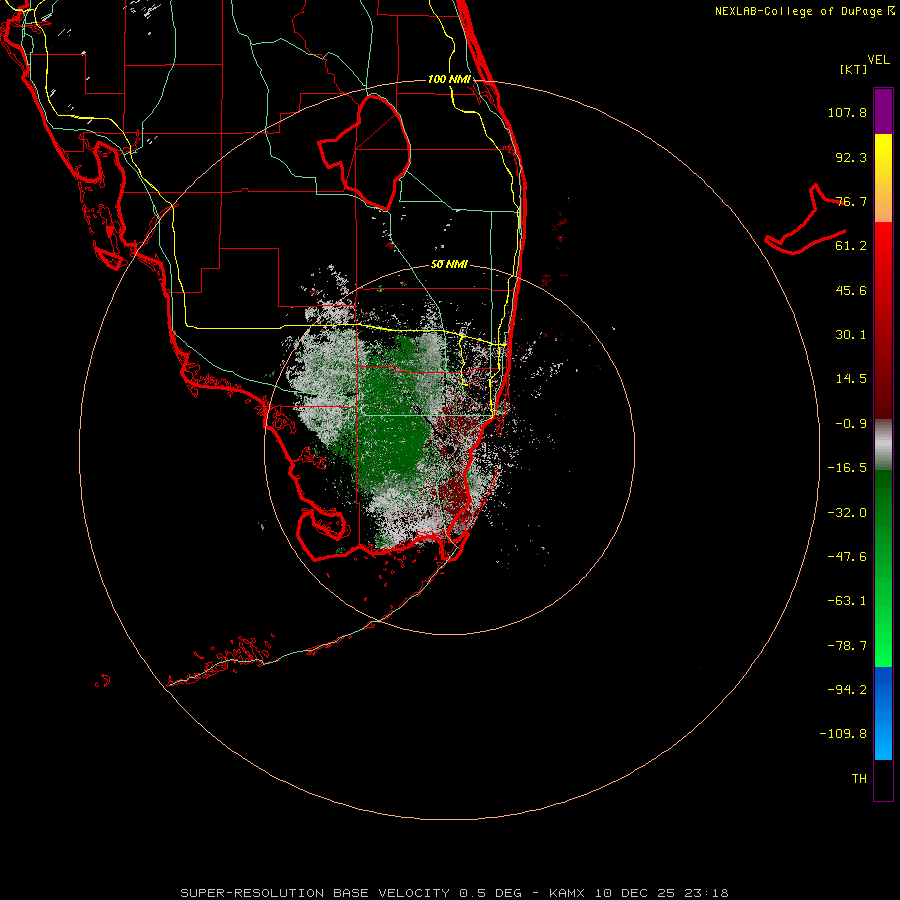
Task: Click the 50 NMI range ring label
Action: (449, 265)
